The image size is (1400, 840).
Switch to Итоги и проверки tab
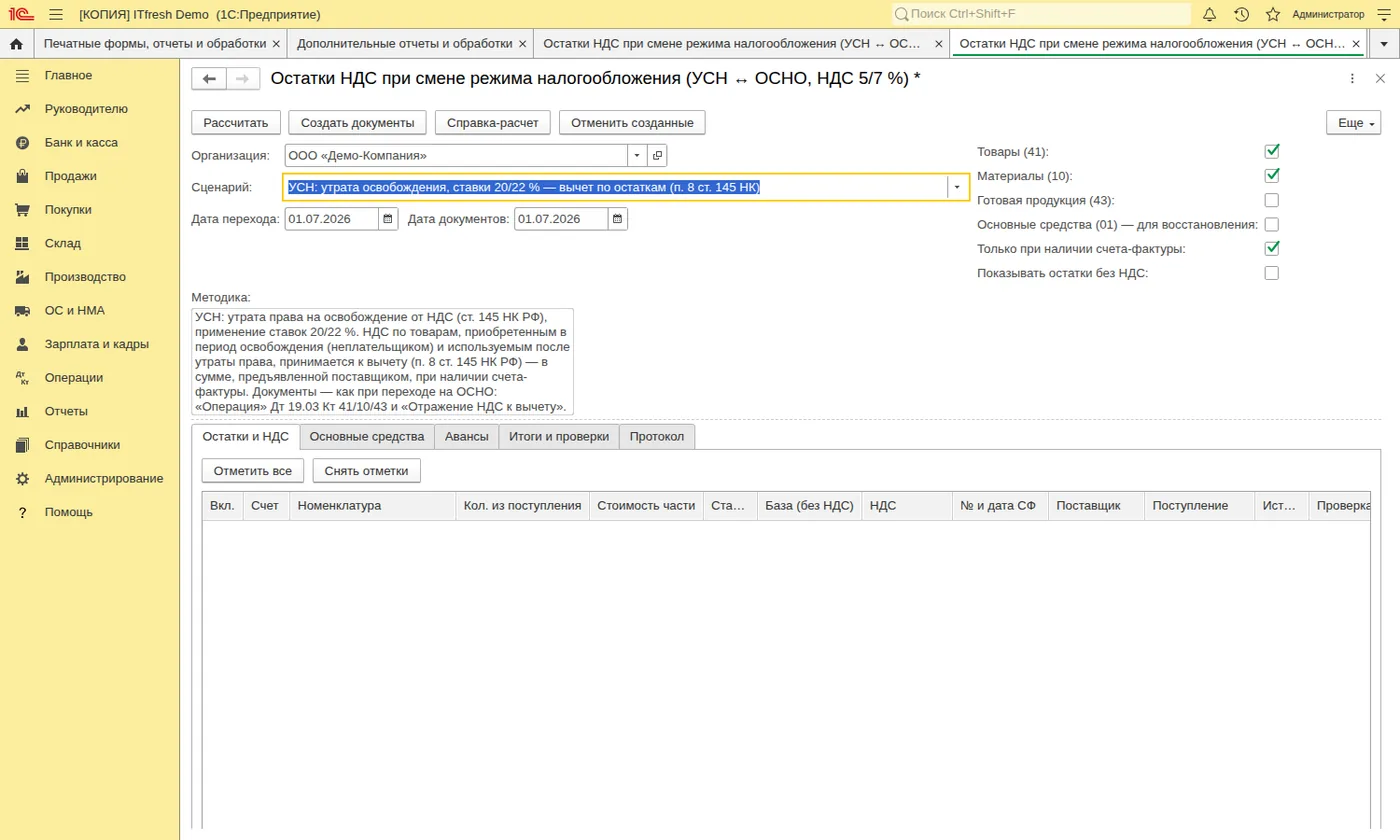point(559,437)
